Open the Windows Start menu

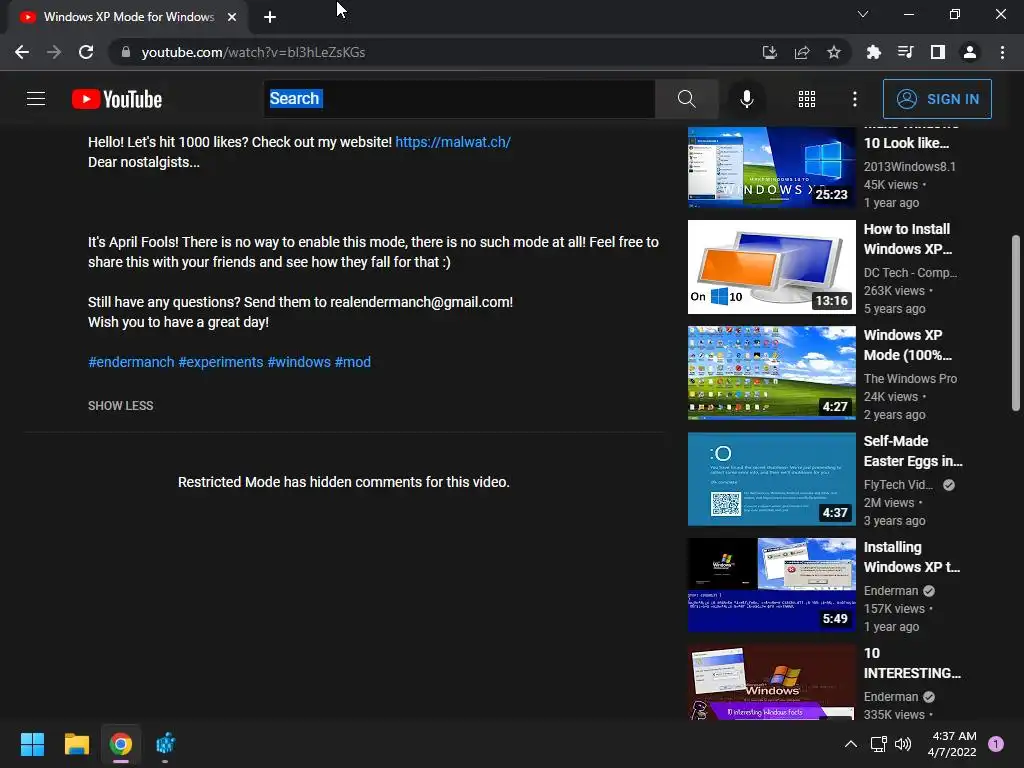tap(32, 744)
